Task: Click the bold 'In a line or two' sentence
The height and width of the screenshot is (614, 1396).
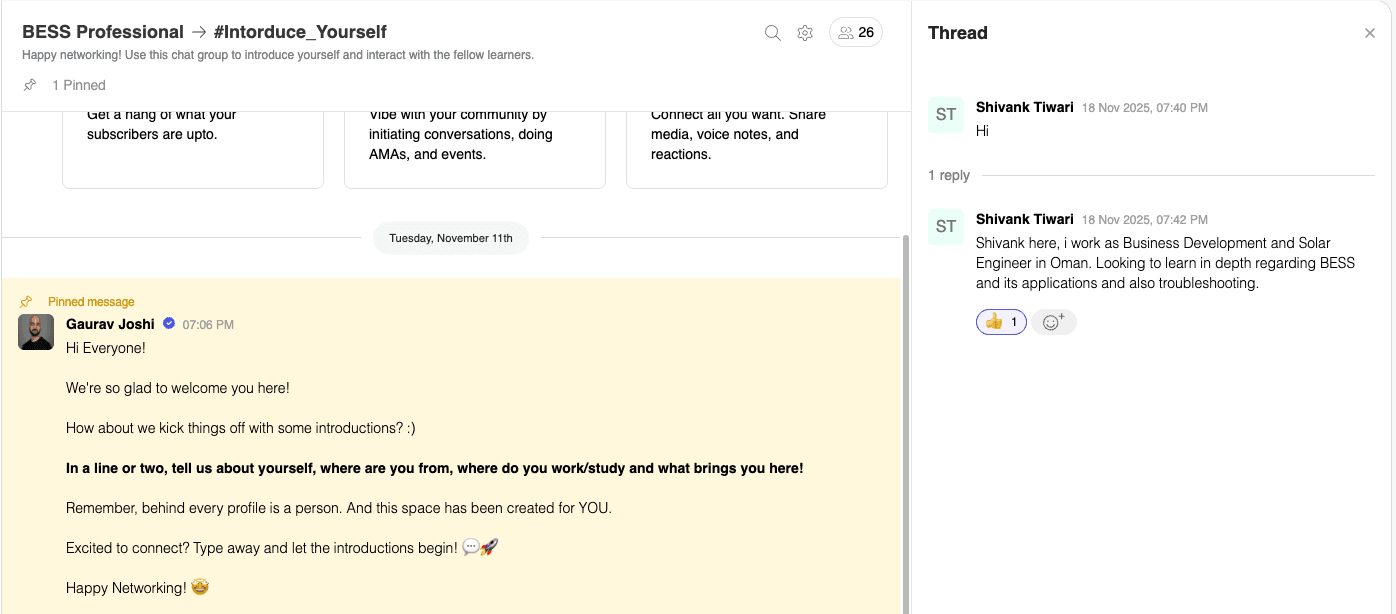Action: click(x=435, y=468)
